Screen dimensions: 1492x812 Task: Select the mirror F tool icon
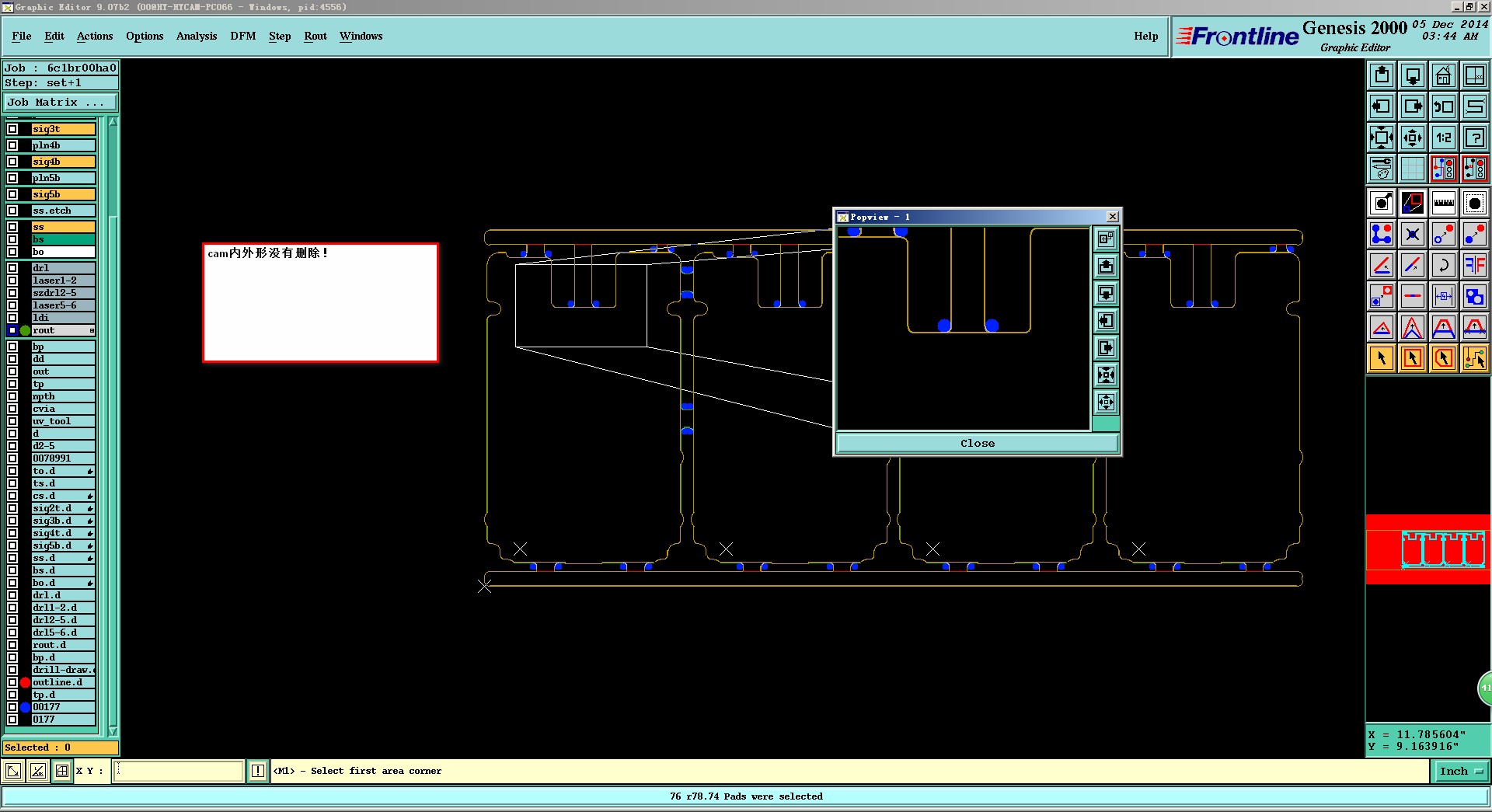coord(1475,265)
